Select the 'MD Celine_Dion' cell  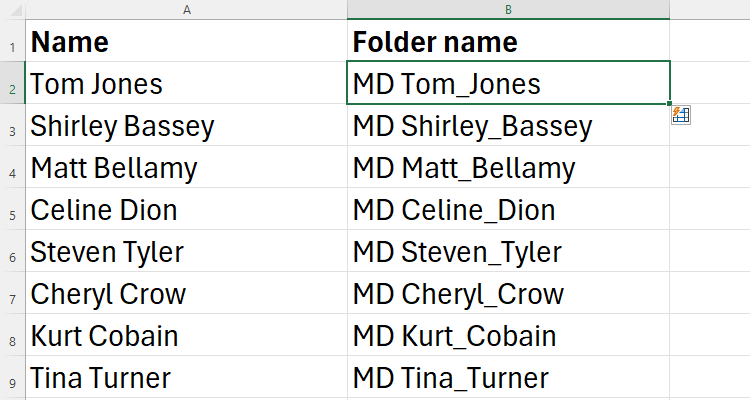(508, 210)
